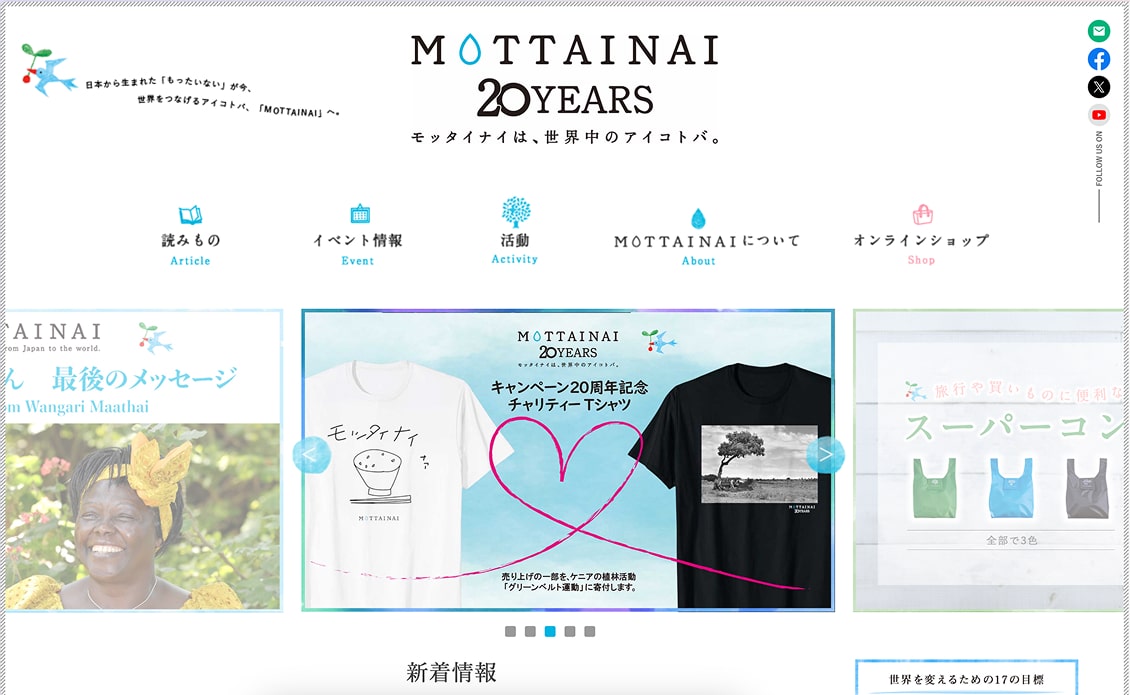This screenshot has height=695, width=1130.
Task: Open the Wangari Maathai message slide
Action: coord(143,461)
